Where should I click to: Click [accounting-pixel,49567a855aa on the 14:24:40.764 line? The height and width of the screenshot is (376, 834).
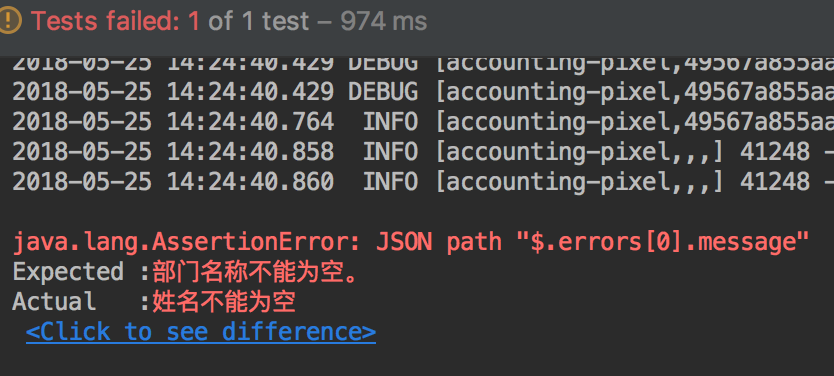(635, 122)
